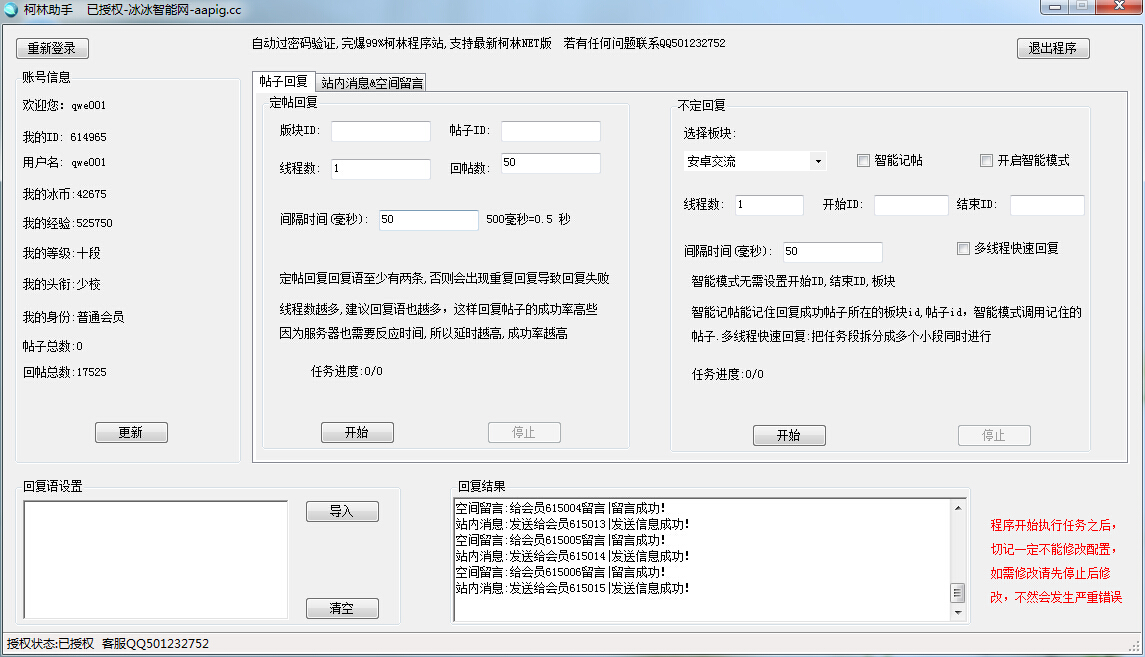This screenshot has width=1145, height=657.
Task: Open the 站内消息&空间留言 tab
Action: point(372,83)
